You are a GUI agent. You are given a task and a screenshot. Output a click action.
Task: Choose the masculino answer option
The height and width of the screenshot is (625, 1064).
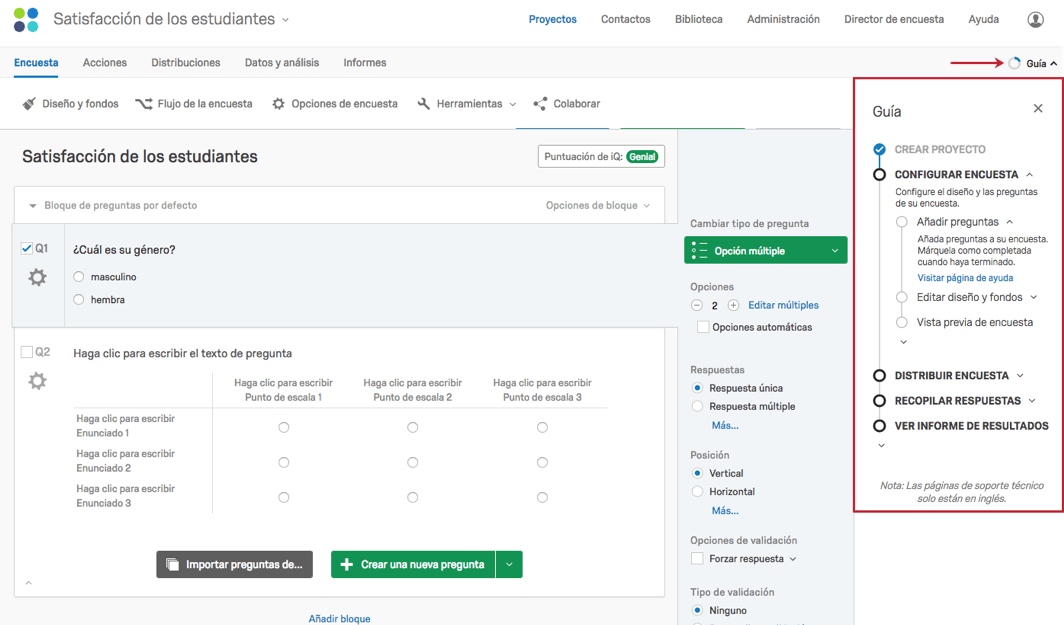point(79,277)
